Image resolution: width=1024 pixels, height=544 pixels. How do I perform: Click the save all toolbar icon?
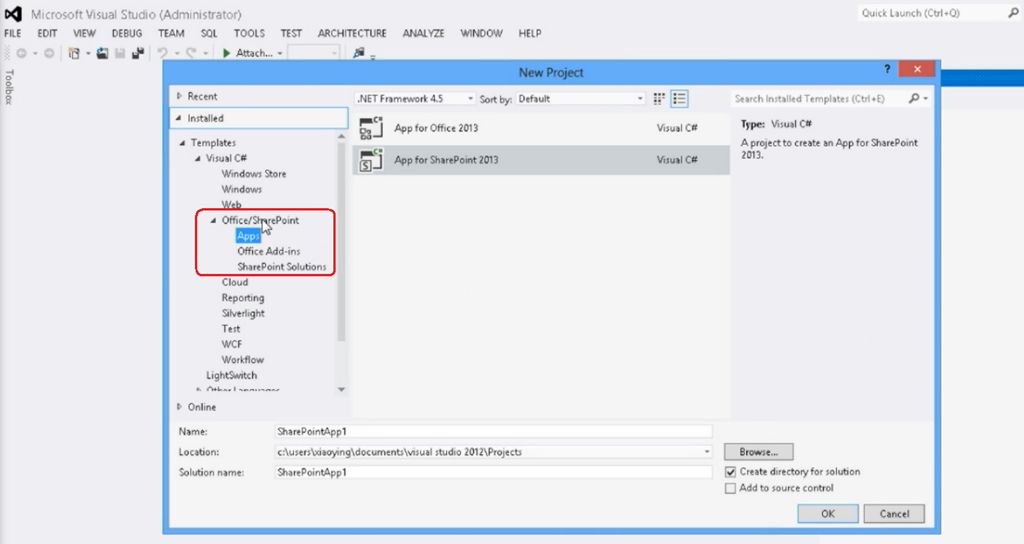click(137, 54)
